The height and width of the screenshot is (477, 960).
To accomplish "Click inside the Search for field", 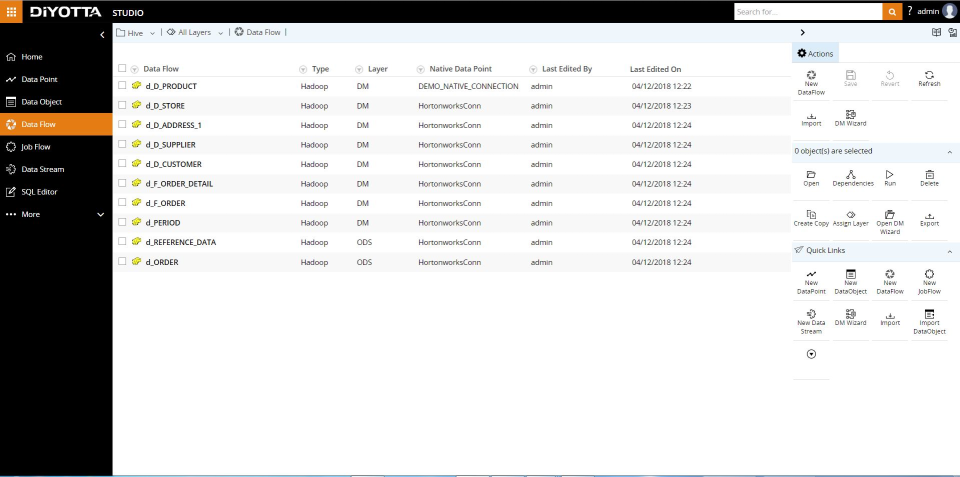I will click(x=808, y=12).
